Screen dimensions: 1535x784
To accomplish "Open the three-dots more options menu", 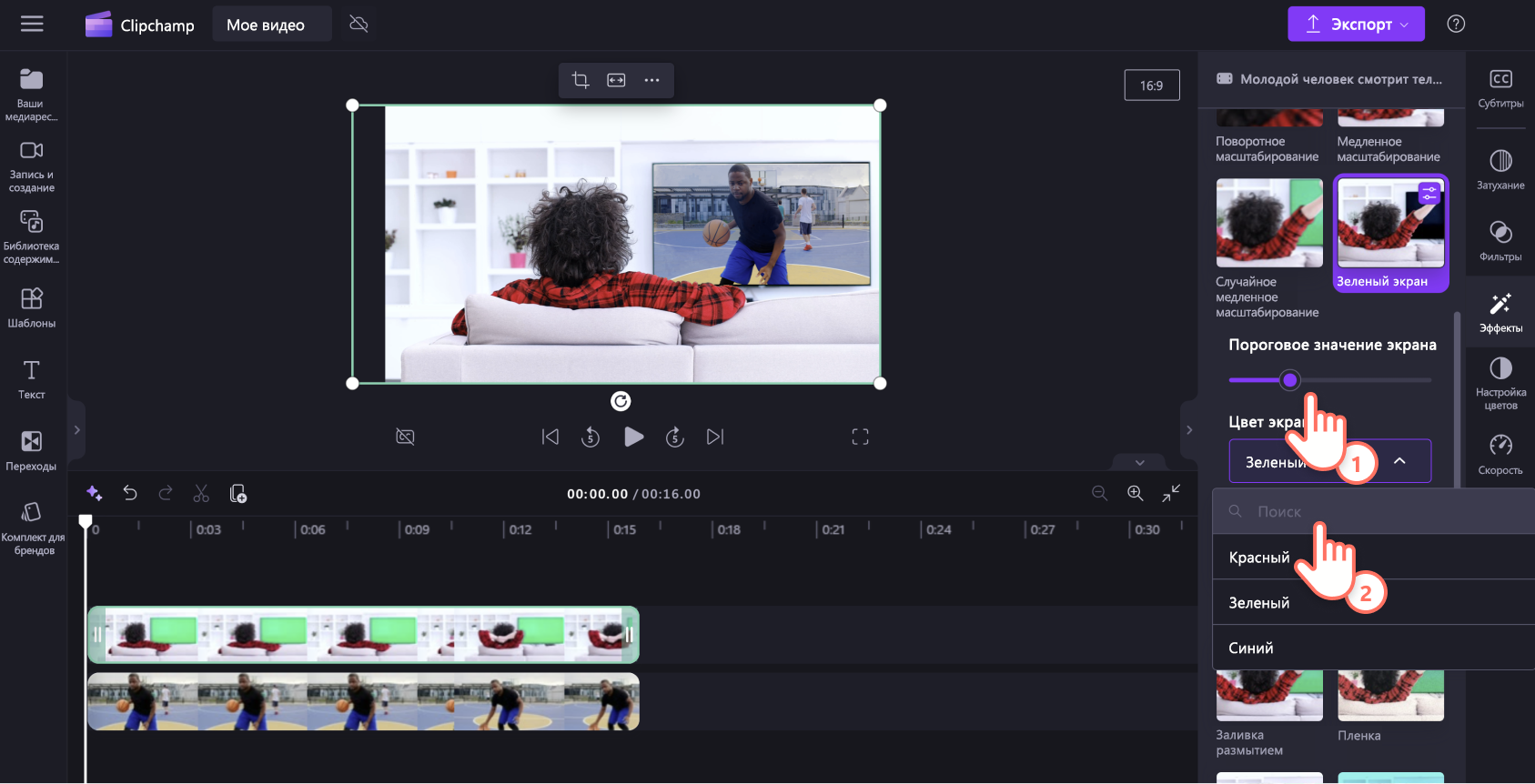I will 651,80.
